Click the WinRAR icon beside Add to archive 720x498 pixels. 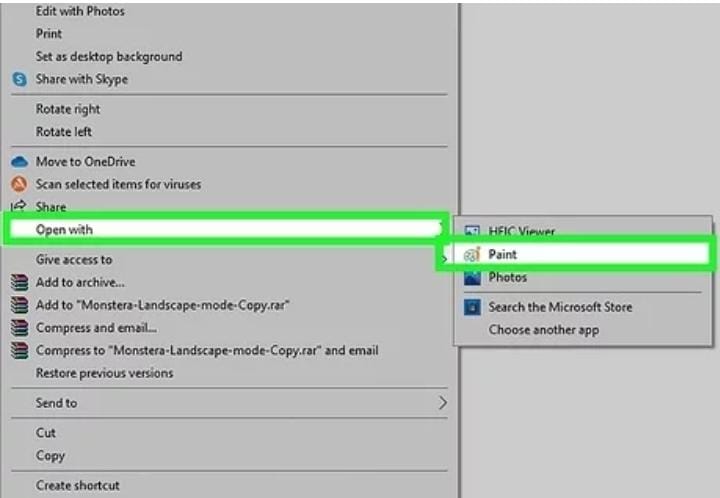point(18,283)
